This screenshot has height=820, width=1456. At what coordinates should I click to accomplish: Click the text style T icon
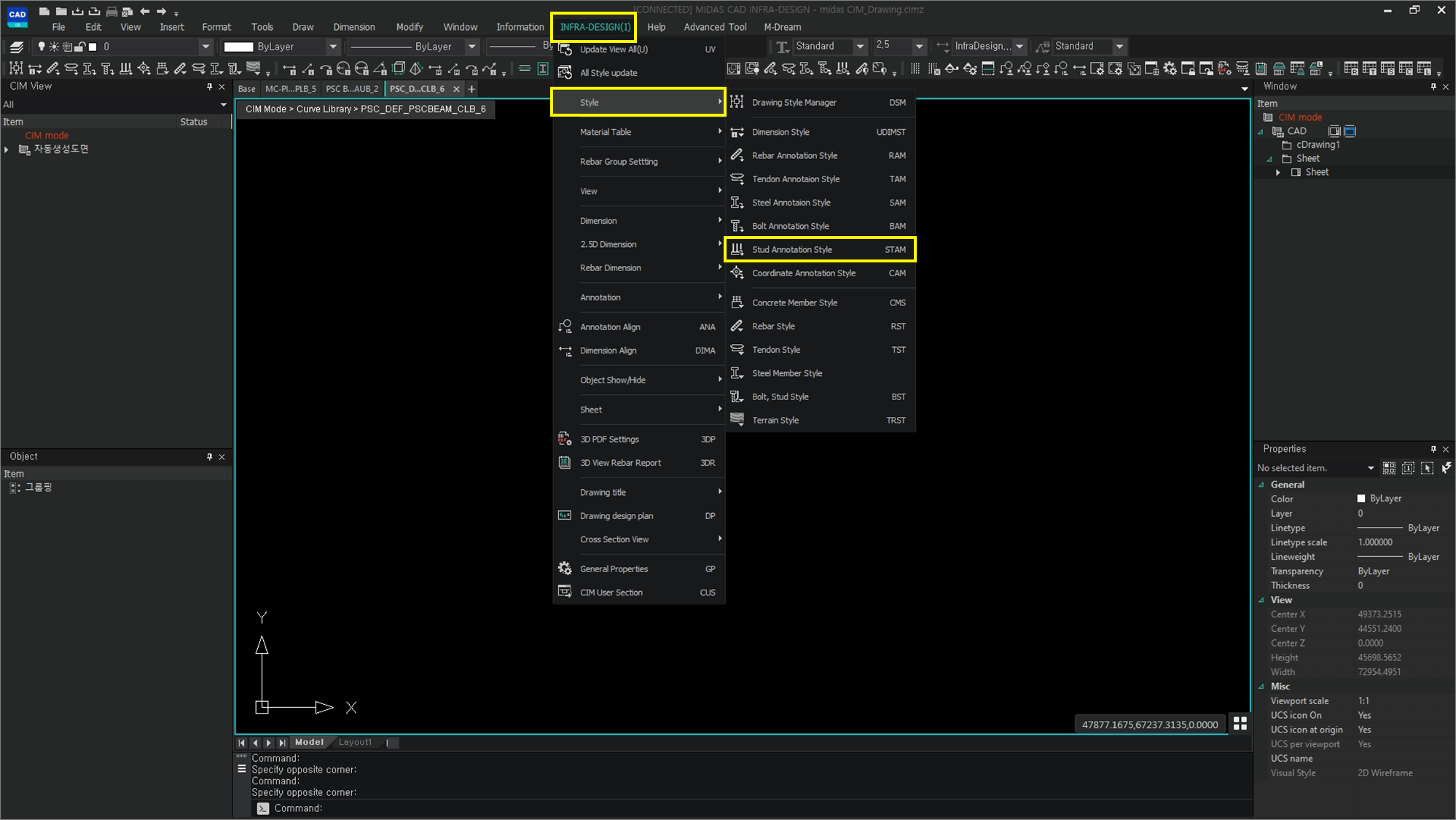pyautogui.click(x=782, y=47)
